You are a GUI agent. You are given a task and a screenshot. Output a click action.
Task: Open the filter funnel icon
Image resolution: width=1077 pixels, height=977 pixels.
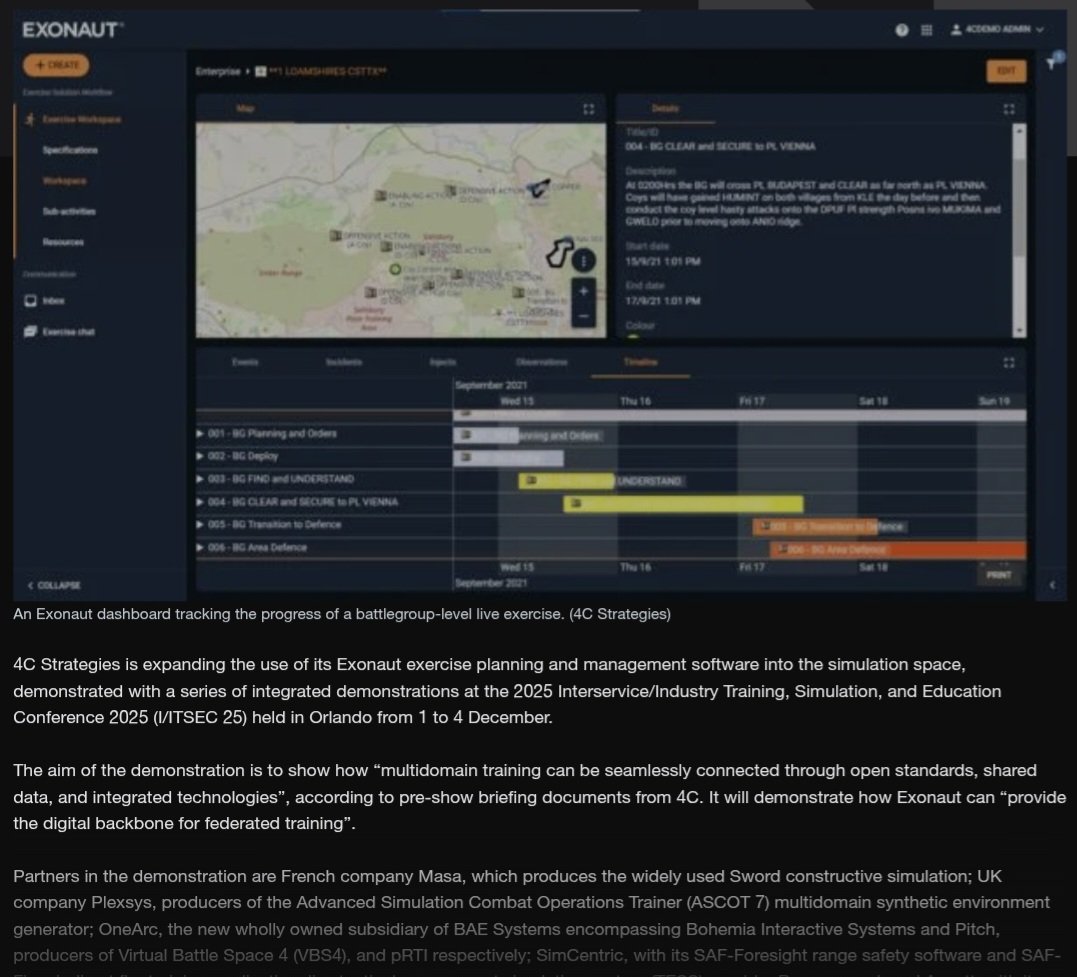[x=1052, y=63]
